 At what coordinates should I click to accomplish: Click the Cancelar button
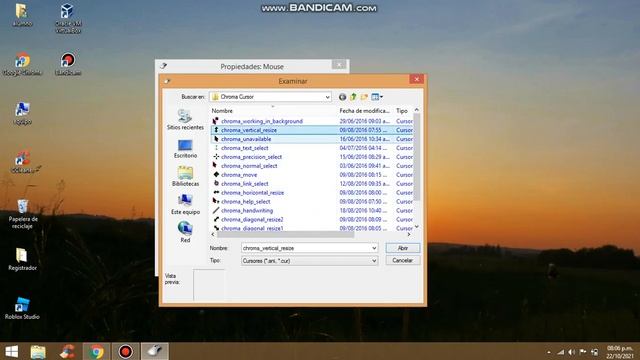pyautogui.click(x=402, y=260)
